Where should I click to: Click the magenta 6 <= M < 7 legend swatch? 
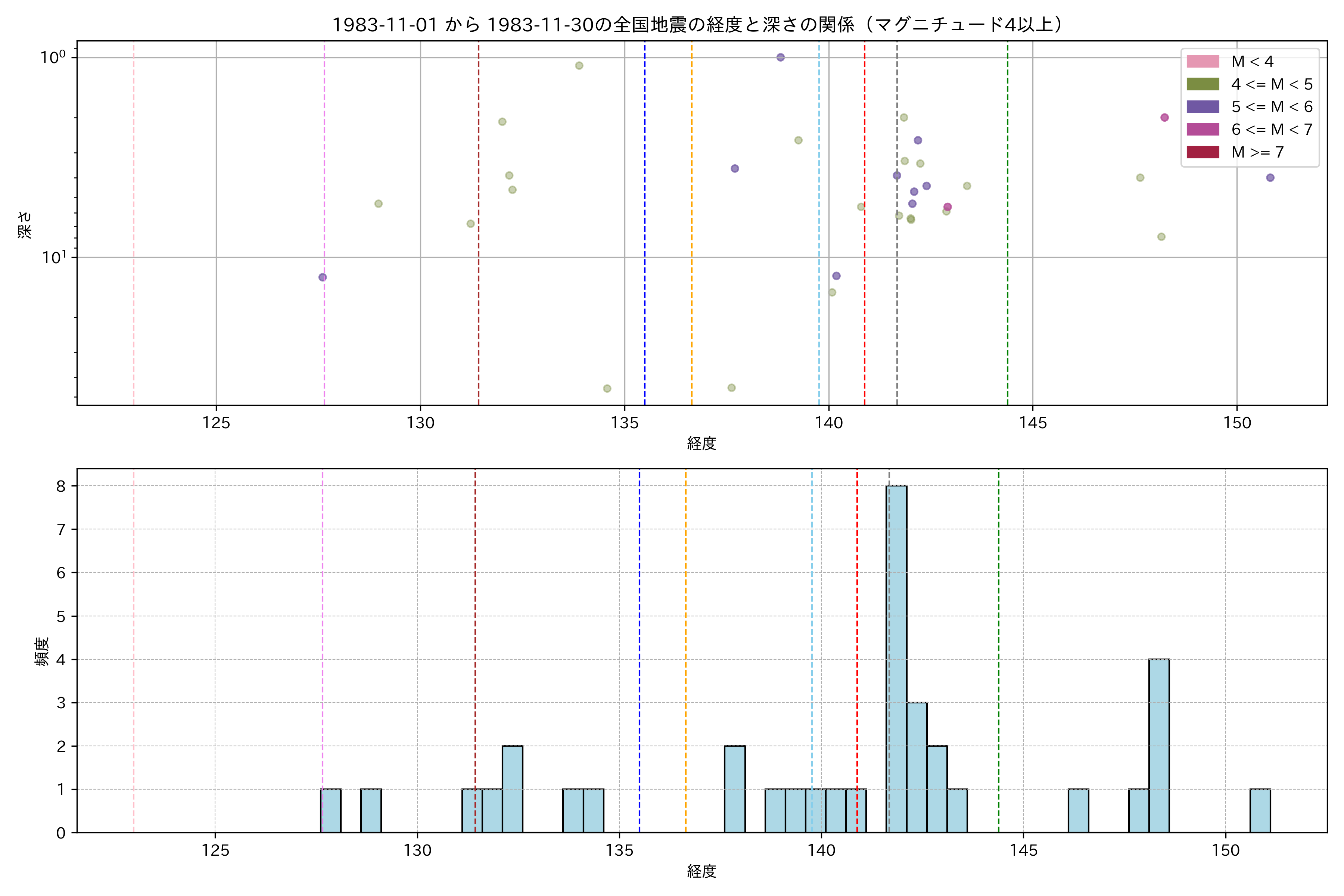[x=1202, y=129]
